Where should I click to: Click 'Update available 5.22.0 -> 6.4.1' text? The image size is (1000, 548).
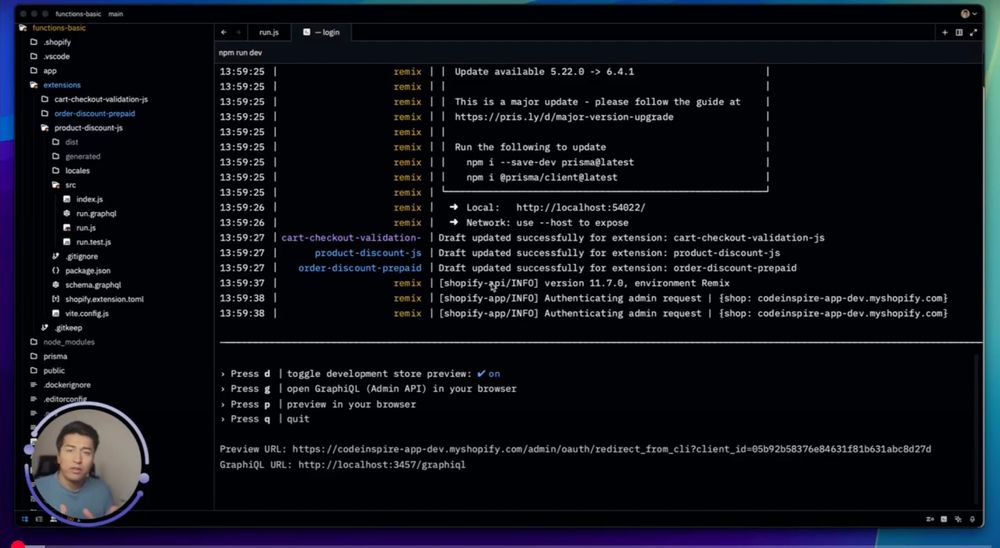point(544,71)
